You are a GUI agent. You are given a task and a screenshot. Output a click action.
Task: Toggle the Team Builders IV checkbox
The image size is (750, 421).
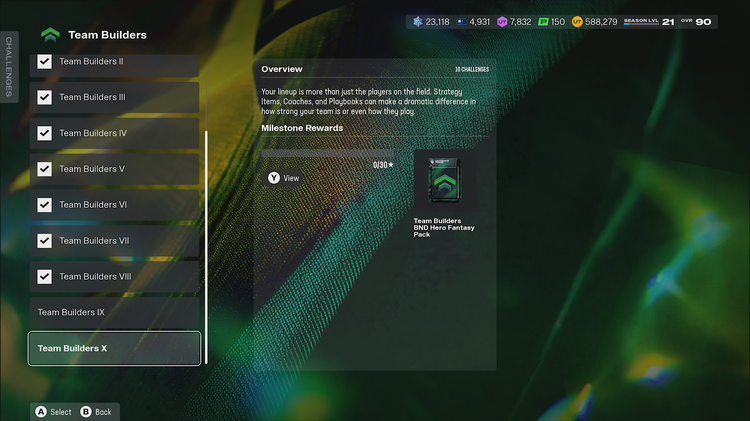click(44, 133)
